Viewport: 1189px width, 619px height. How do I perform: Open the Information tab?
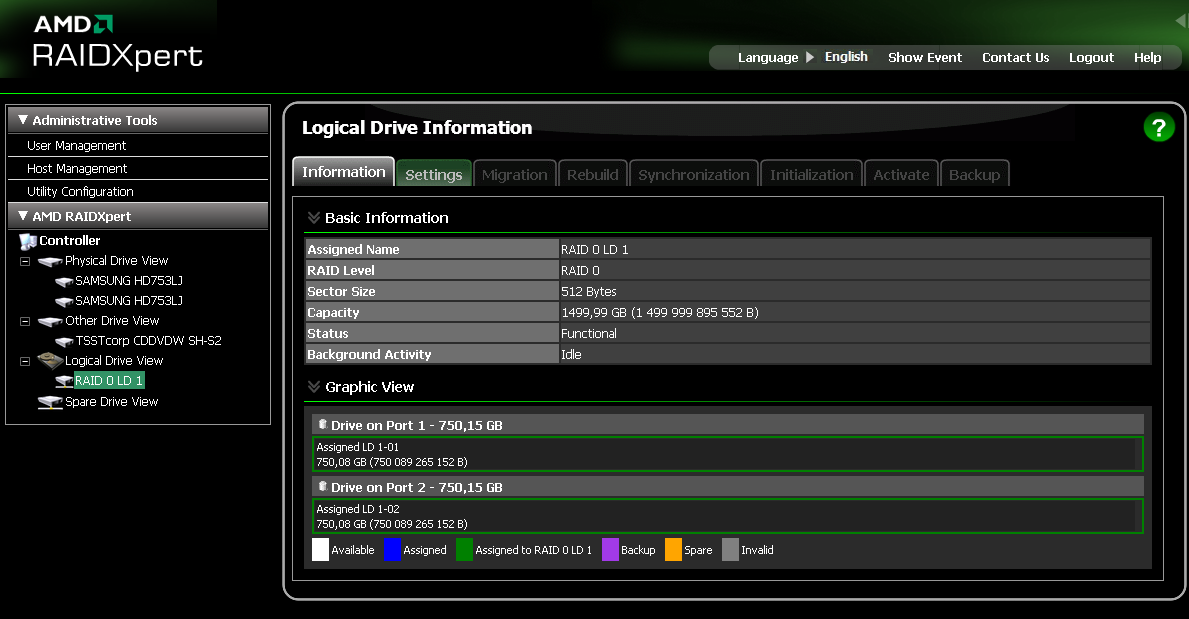[344, 172]
